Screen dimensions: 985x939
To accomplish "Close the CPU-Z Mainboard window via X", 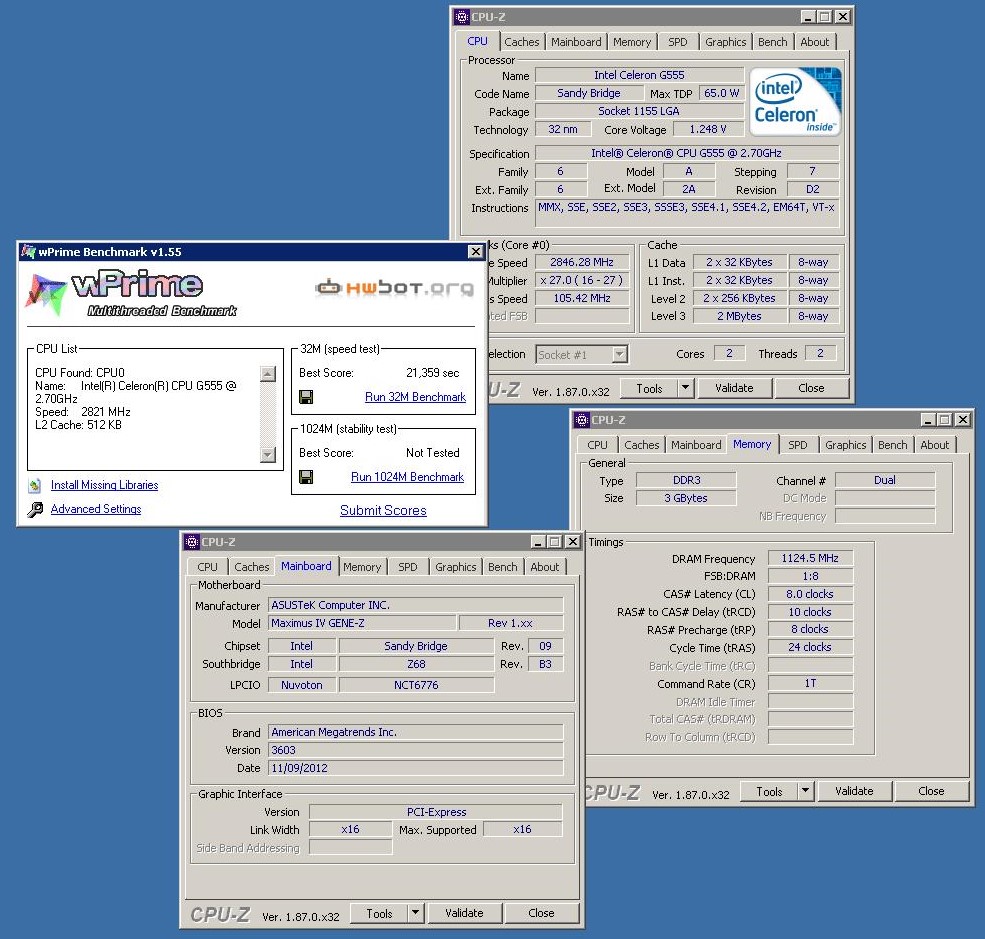I will click(572, 541).
